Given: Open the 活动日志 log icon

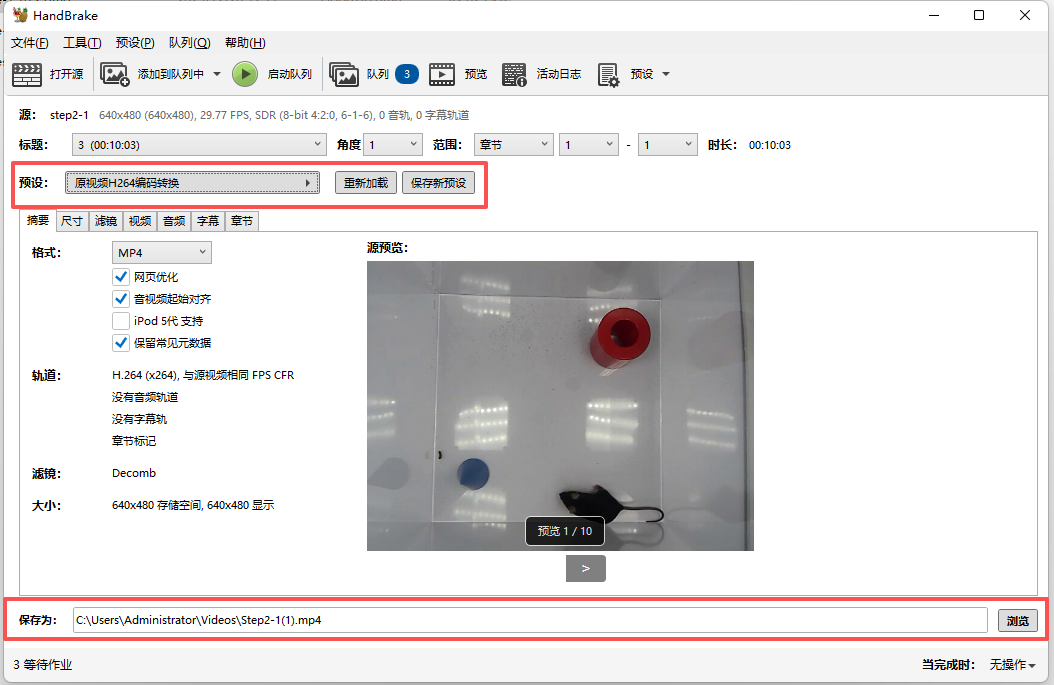Looking at the screenshot, I should pos(514,74).
